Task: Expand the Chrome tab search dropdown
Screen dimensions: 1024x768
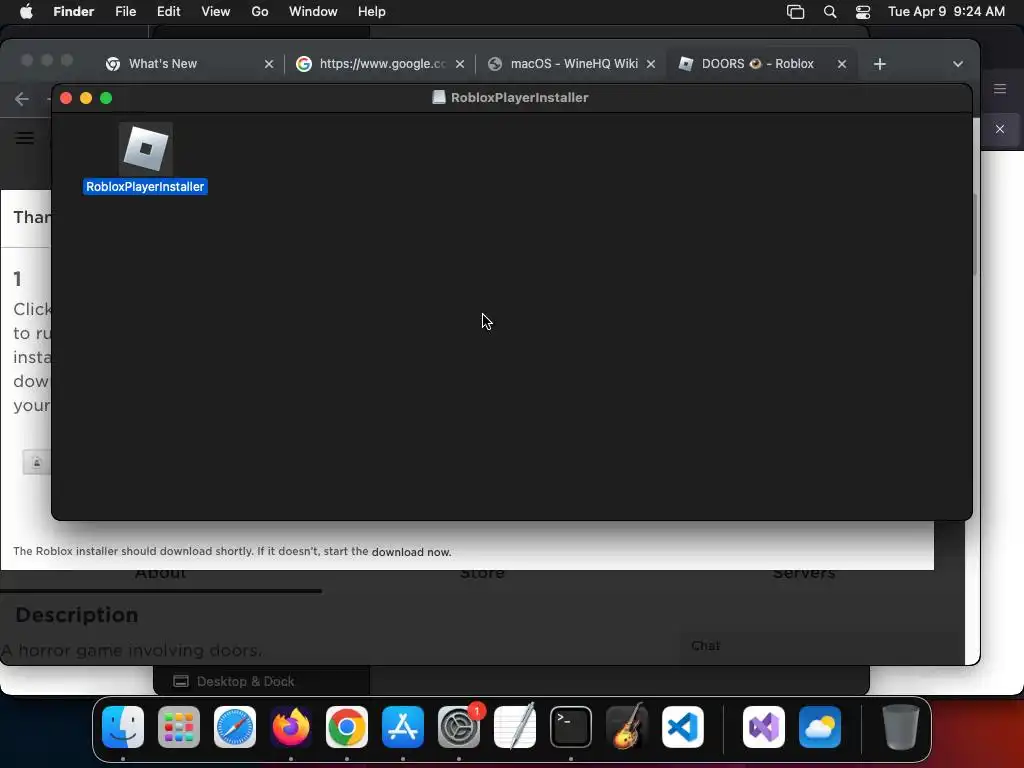Action: coord(957,64)
